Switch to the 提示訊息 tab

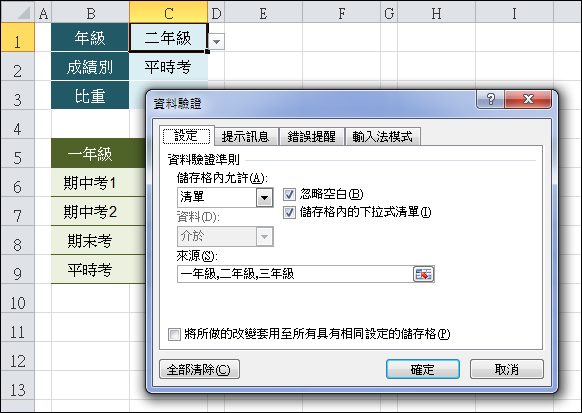(x=245, y=136)
